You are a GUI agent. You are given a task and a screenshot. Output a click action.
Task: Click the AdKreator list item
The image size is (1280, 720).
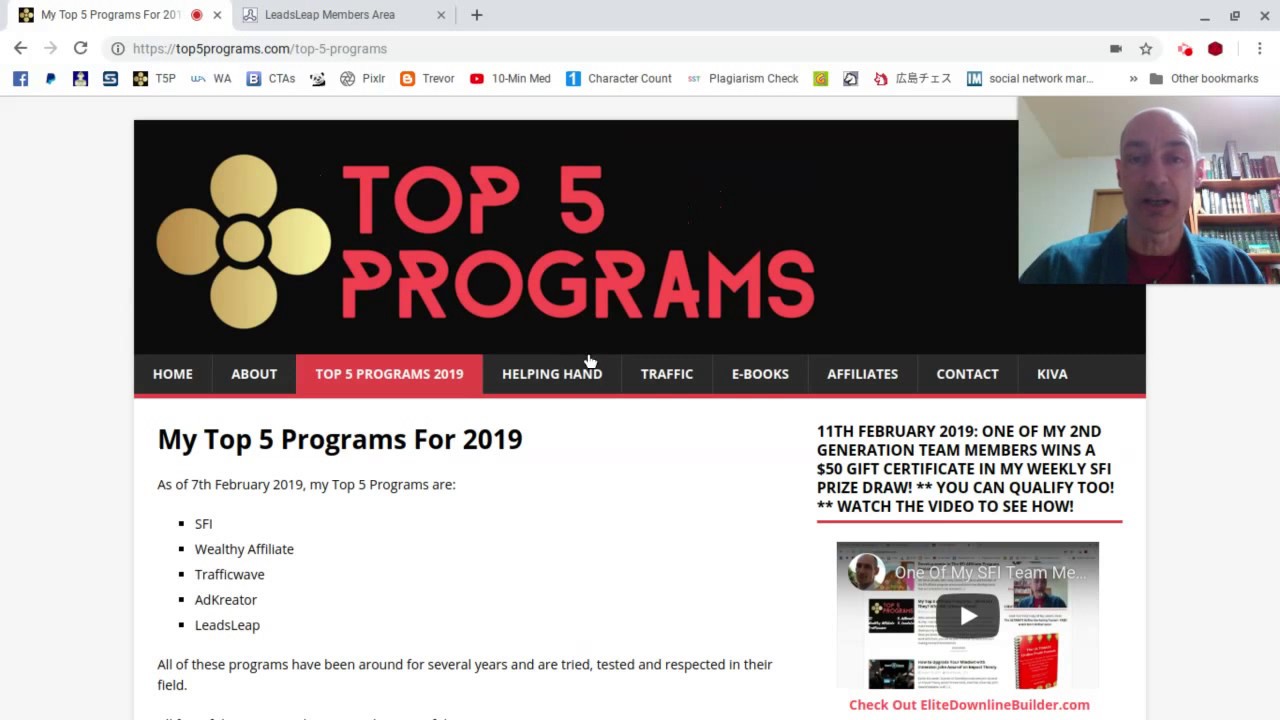coord(225,600)
